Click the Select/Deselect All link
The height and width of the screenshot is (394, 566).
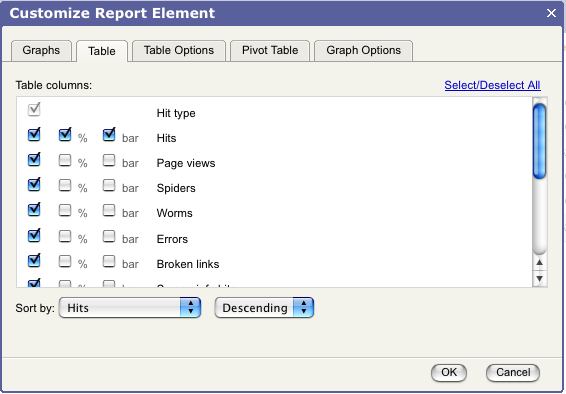coord(492,85)
